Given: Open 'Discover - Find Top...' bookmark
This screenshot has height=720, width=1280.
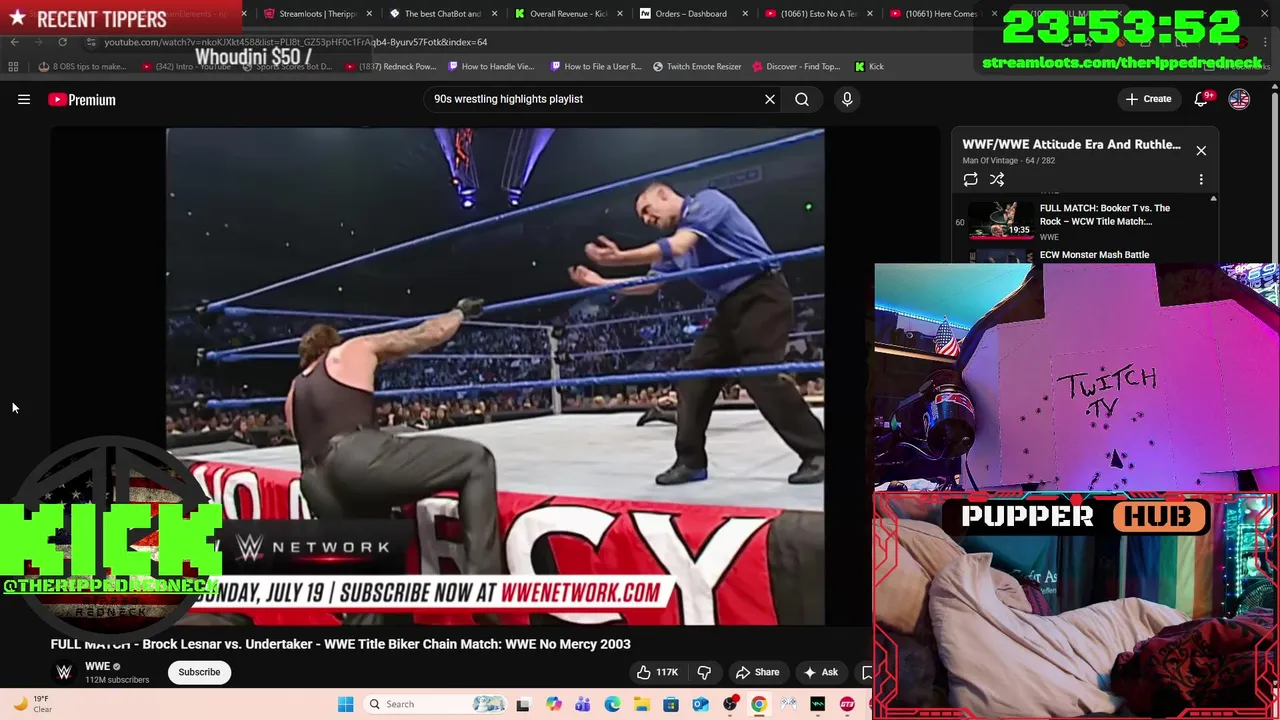Looking at the screenshot, I should click(796, 67).
